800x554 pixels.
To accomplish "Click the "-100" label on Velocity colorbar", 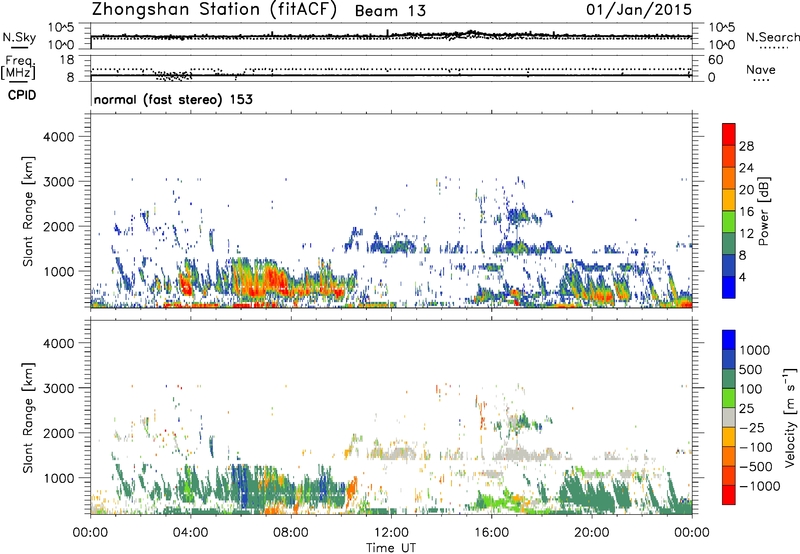I will pyautogui.click(x=756, y=447).
